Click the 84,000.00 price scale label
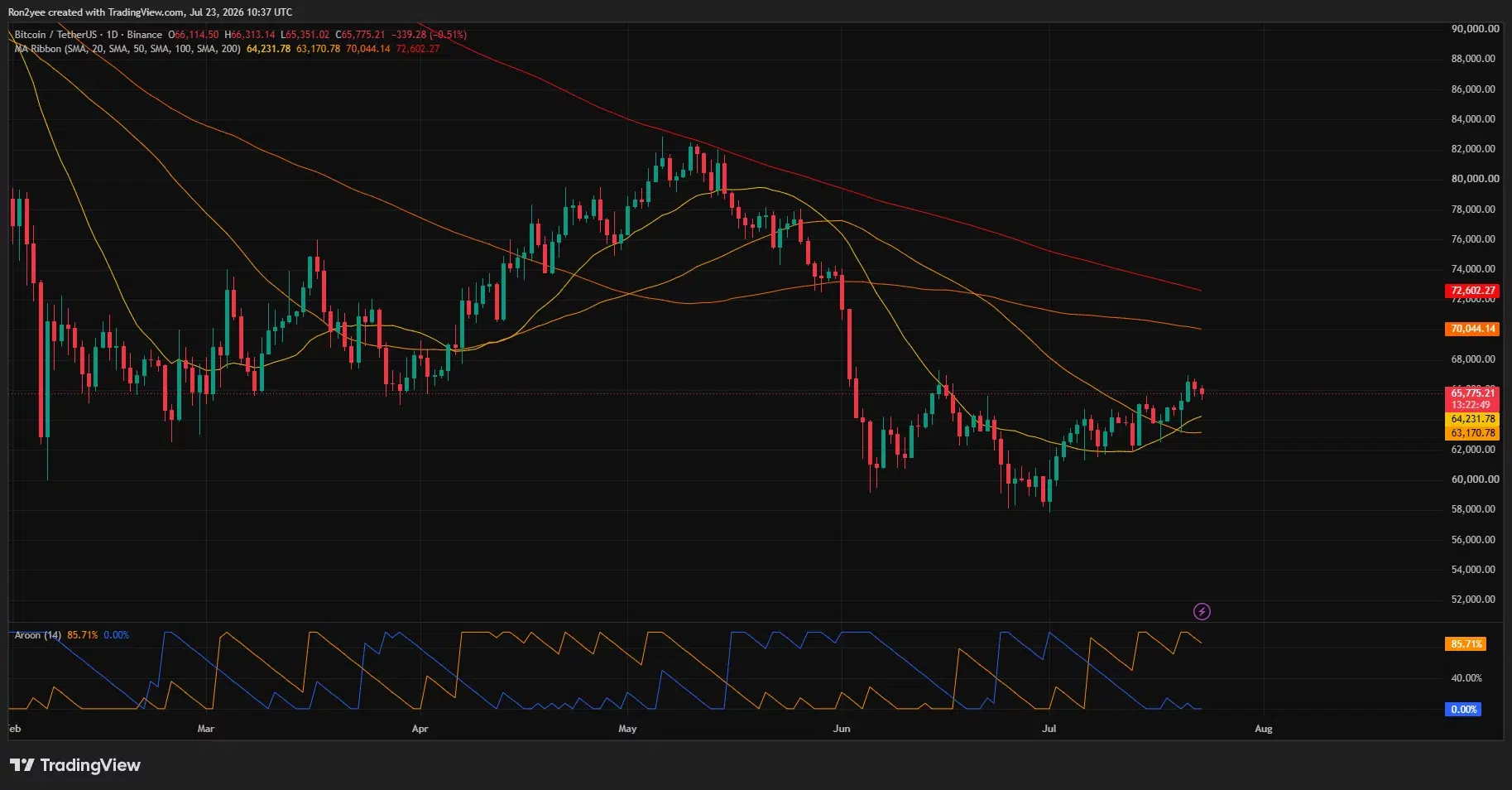This screenshot has width=1512, height=790. coord(1473,119)
